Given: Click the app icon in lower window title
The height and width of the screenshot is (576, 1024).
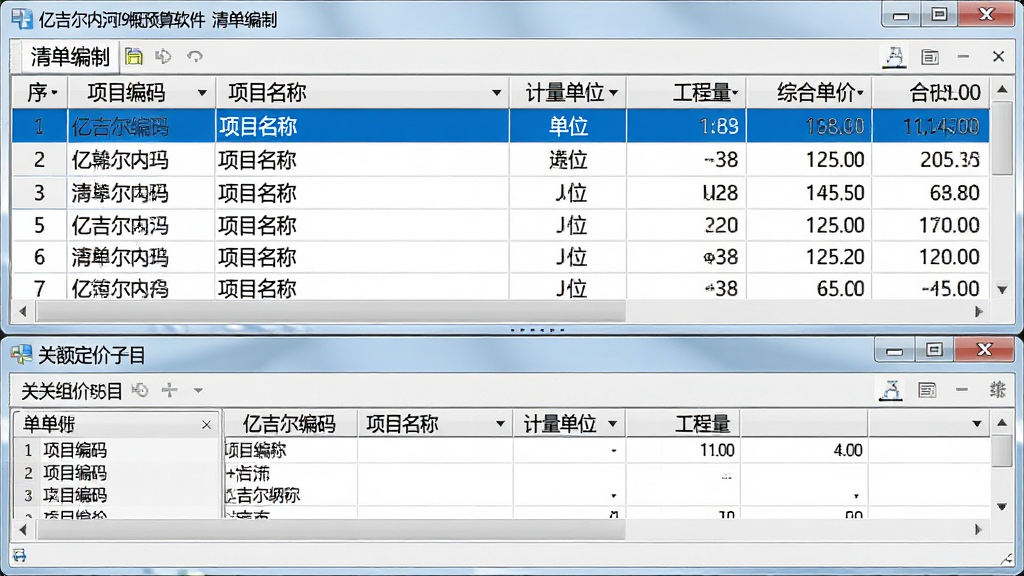Looking at the screenshot, I should (22, 355).
